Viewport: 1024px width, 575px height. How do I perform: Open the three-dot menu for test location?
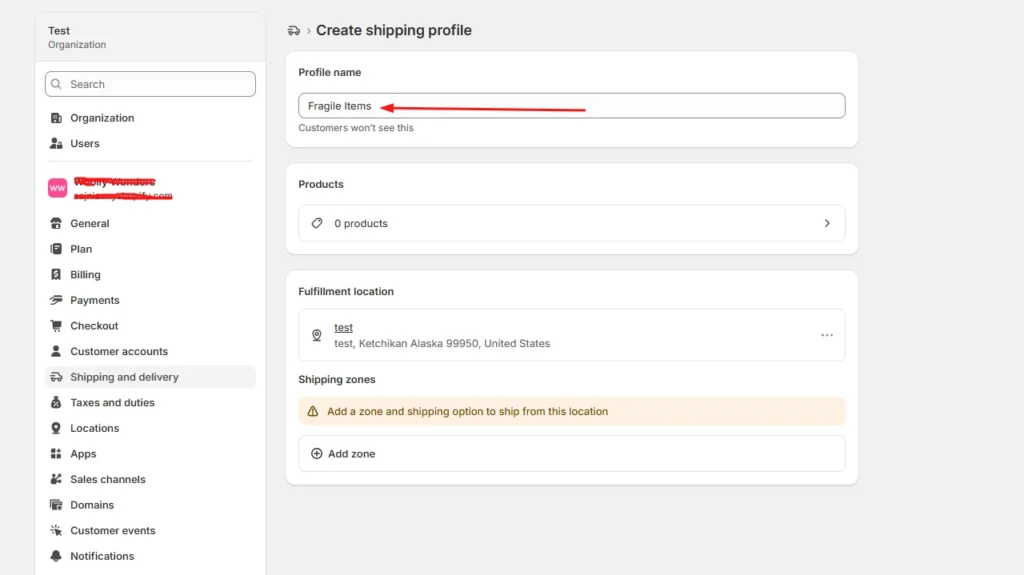(827, 335)
